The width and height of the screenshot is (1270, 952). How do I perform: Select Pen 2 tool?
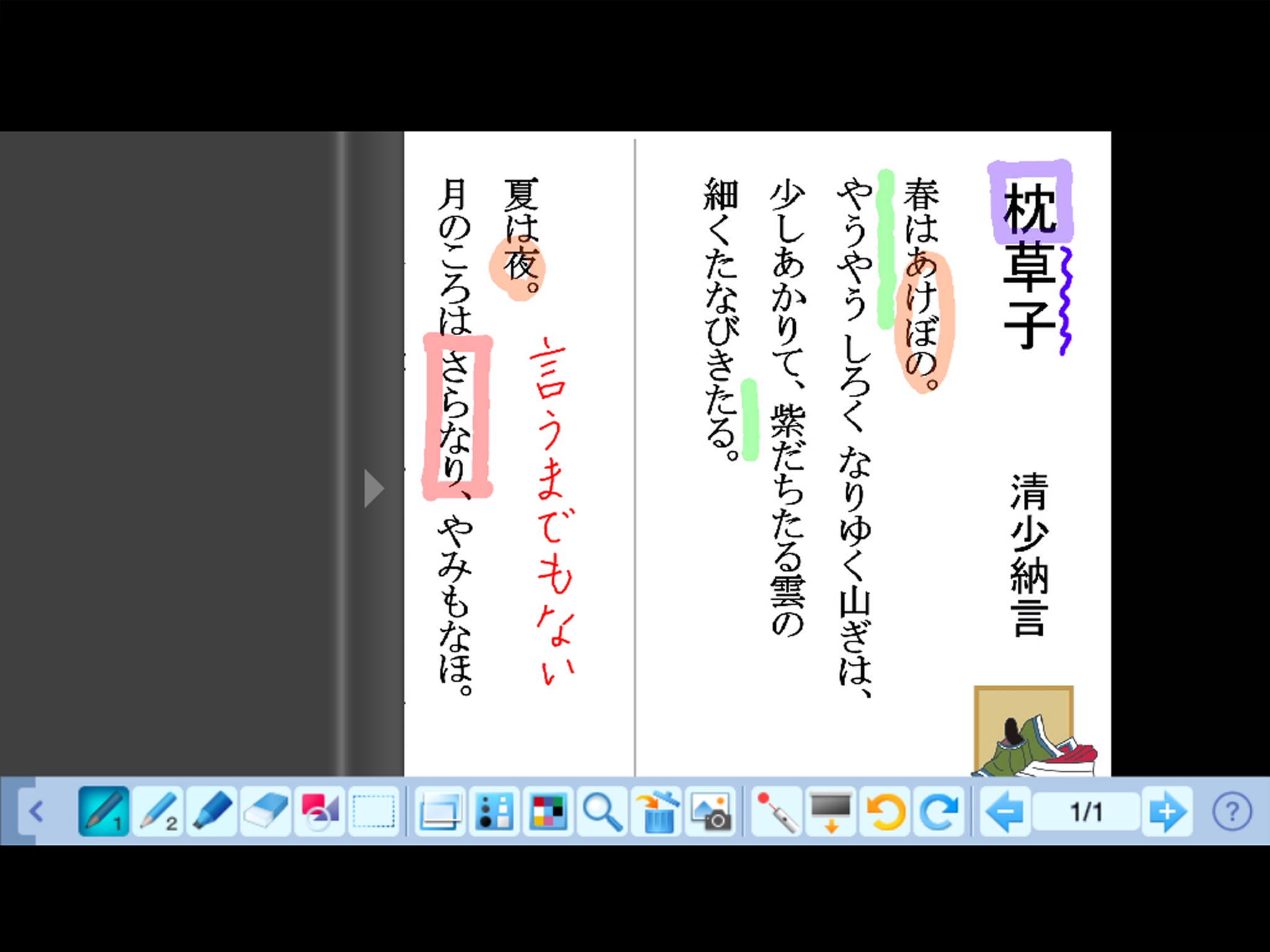click(x=158, y=811)
